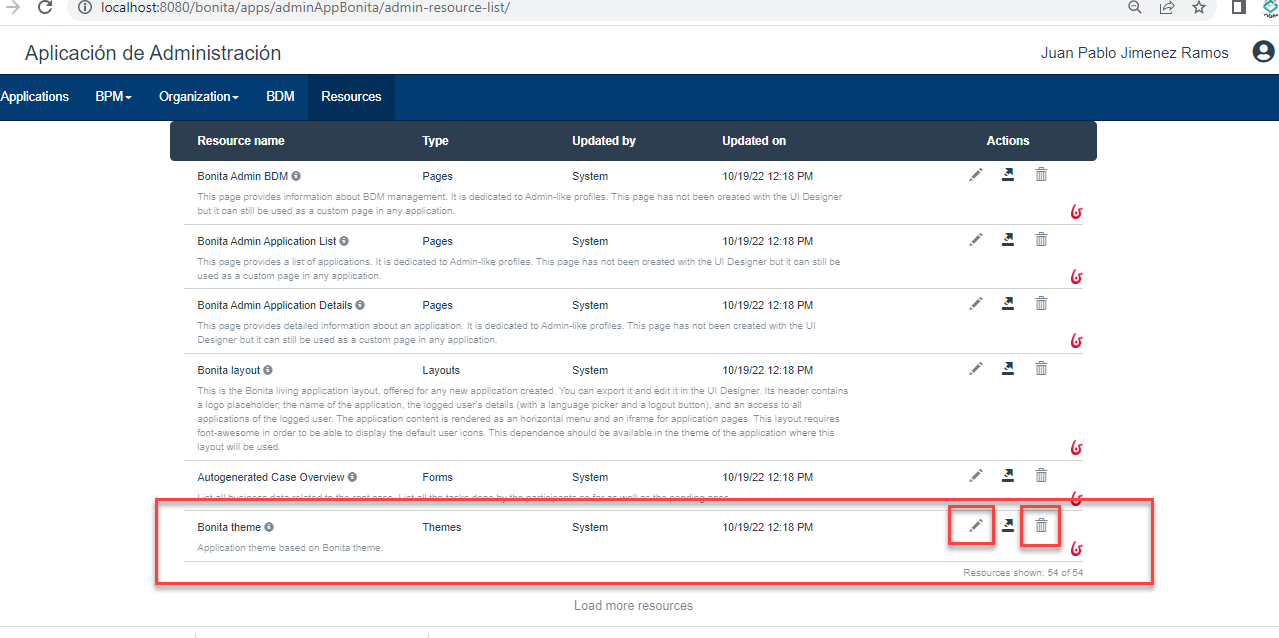This screenshot has width=1279, height=638.
Task: Open the user profile avatar icon
Action: point(1264,52)
